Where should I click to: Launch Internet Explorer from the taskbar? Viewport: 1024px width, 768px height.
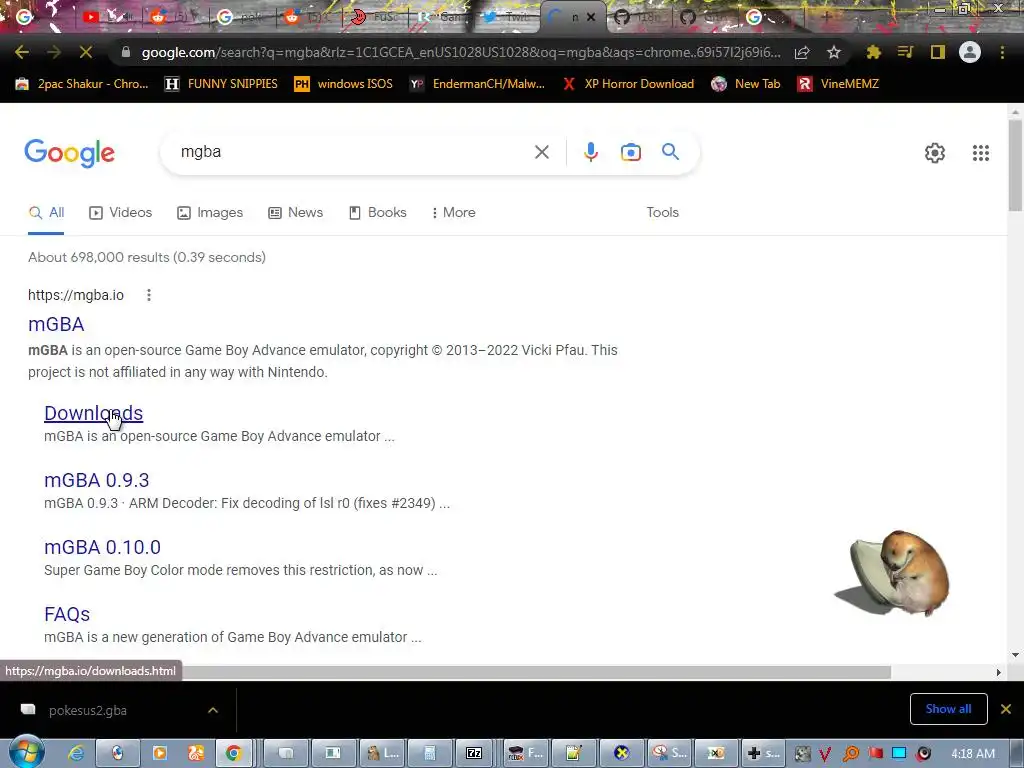76,753
